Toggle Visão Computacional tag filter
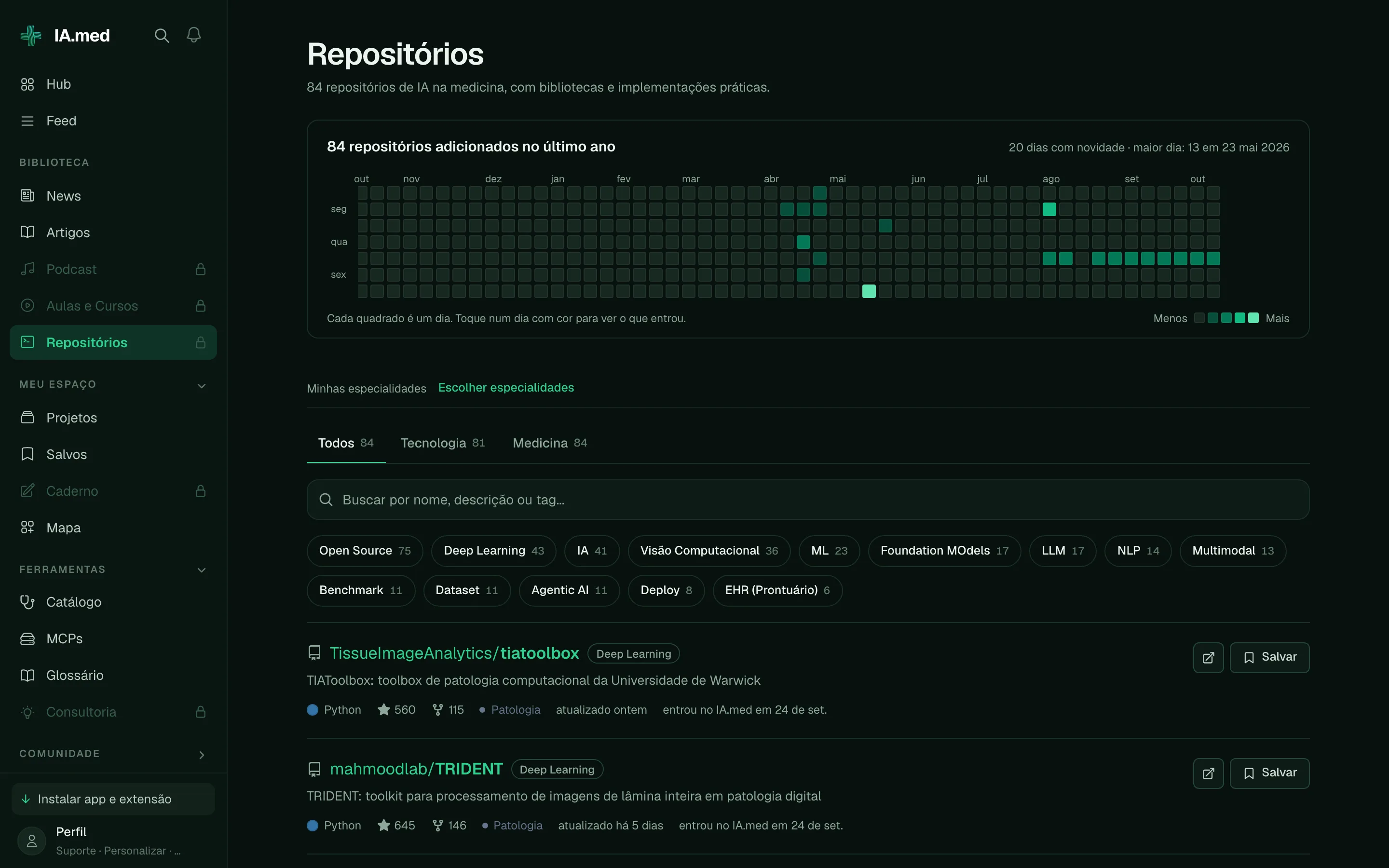1389x868 pixels. [x=709, y=551]
